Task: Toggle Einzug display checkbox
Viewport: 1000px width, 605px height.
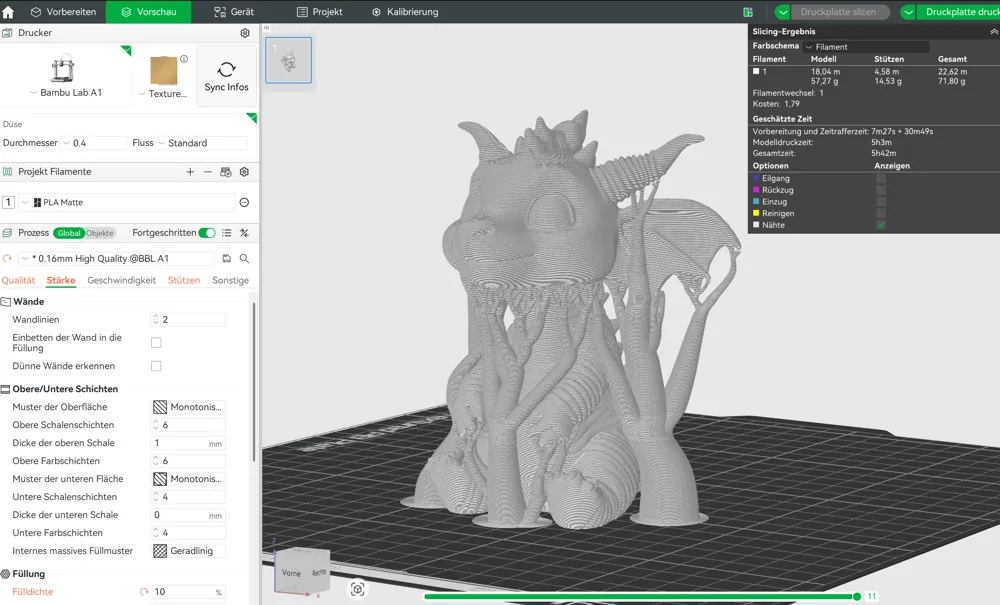Action: pyautogui.click(x=881, y=201)
